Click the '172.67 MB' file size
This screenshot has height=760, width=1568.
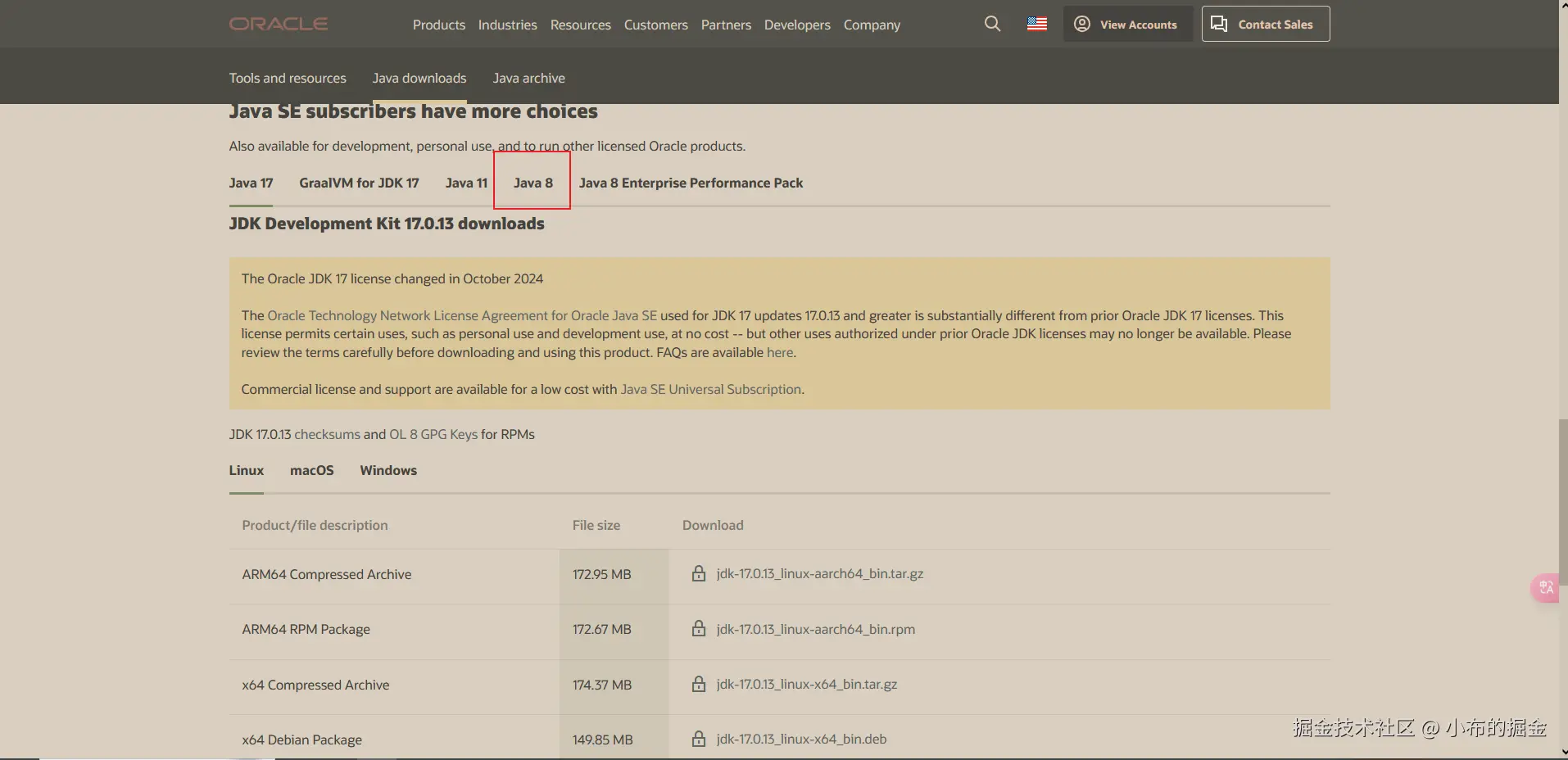tap(602, 629)
